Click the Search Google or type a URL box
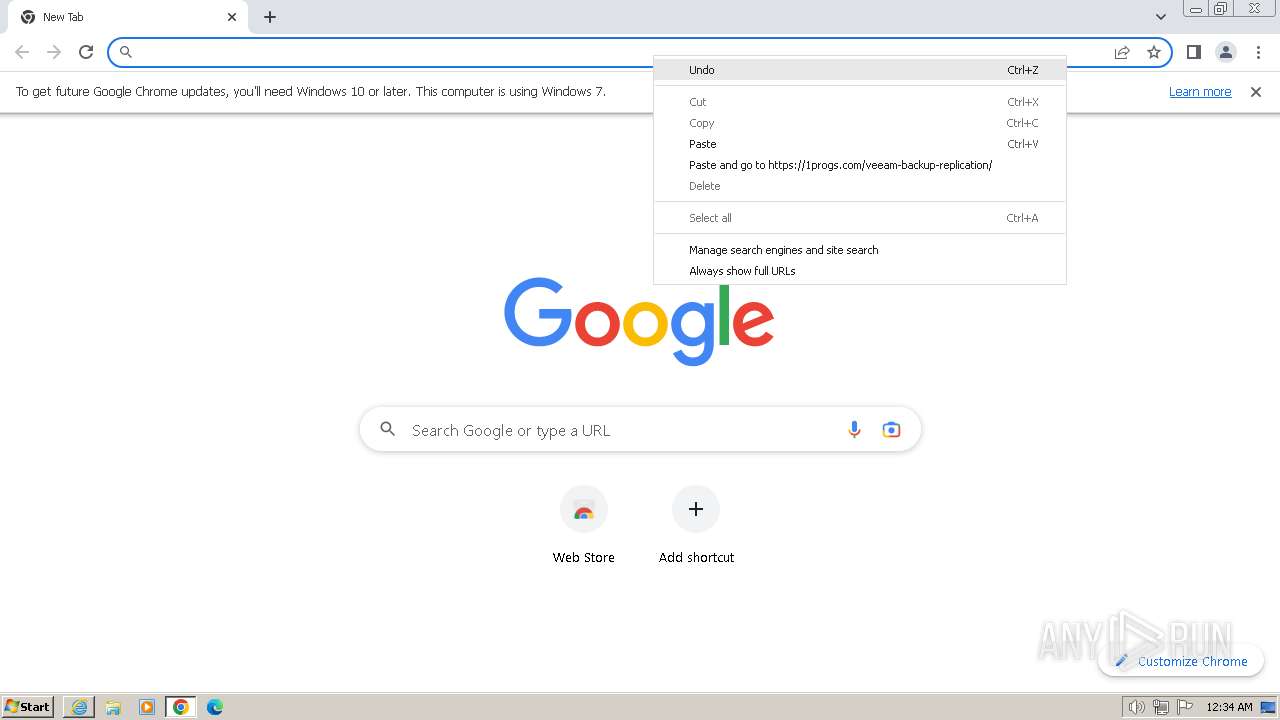The image size is (1280, 720). pyautogui.click(x=640, y=430)
